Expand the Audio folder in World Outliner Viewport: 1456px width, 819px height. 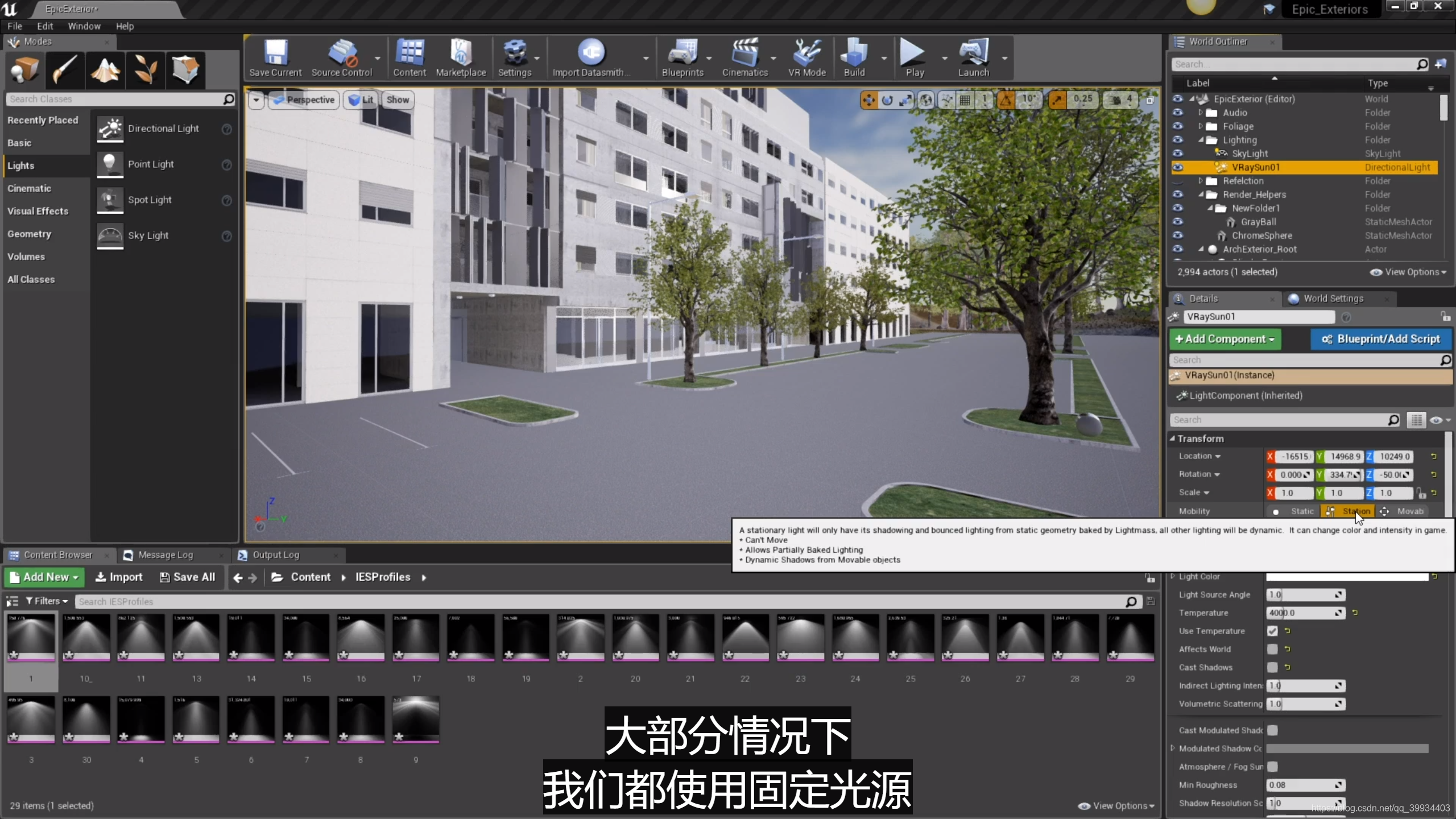(1201, 113)
